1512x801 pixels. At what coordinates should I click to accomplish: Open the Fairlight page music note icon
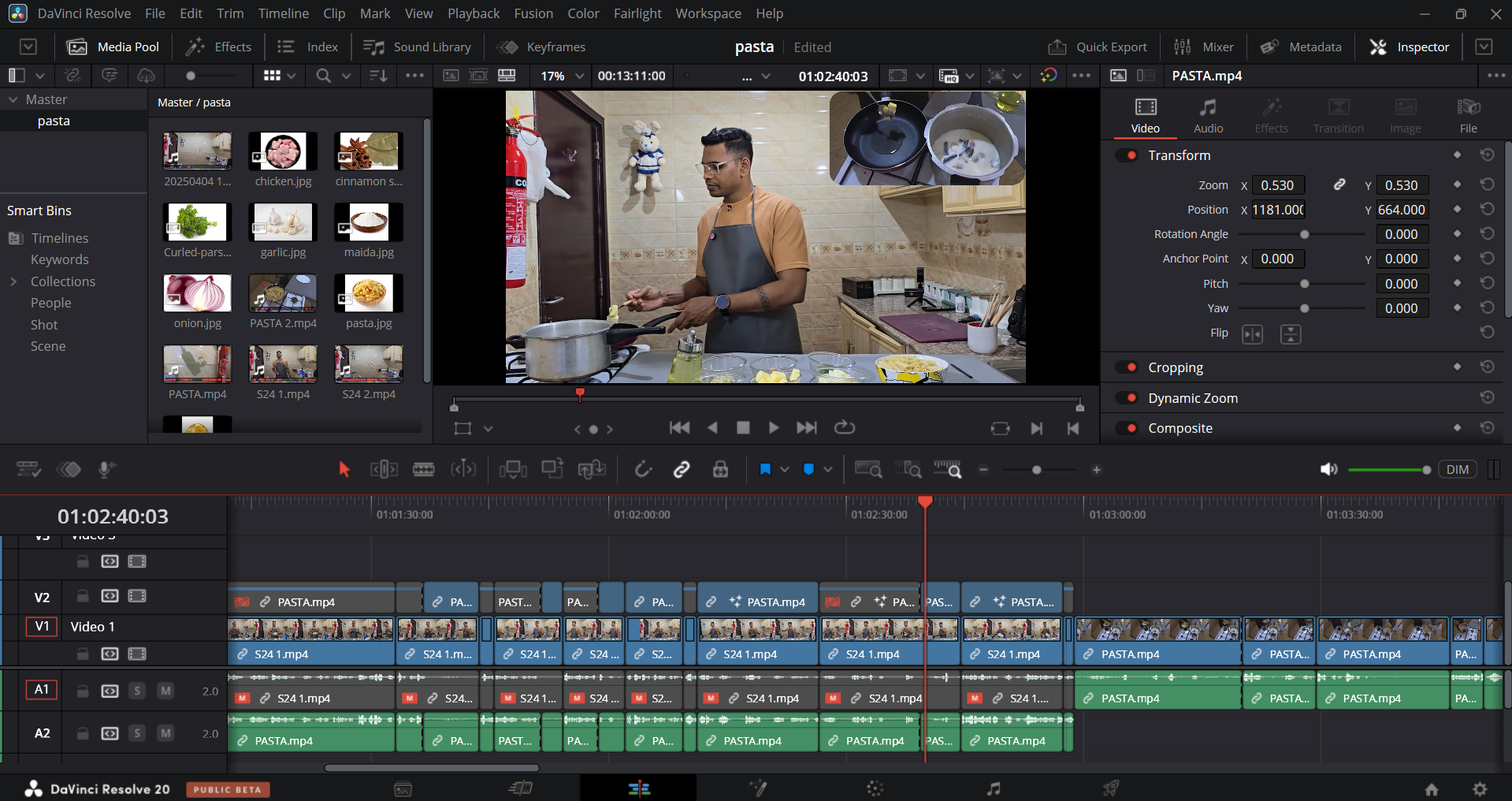[x=994, y=788]
